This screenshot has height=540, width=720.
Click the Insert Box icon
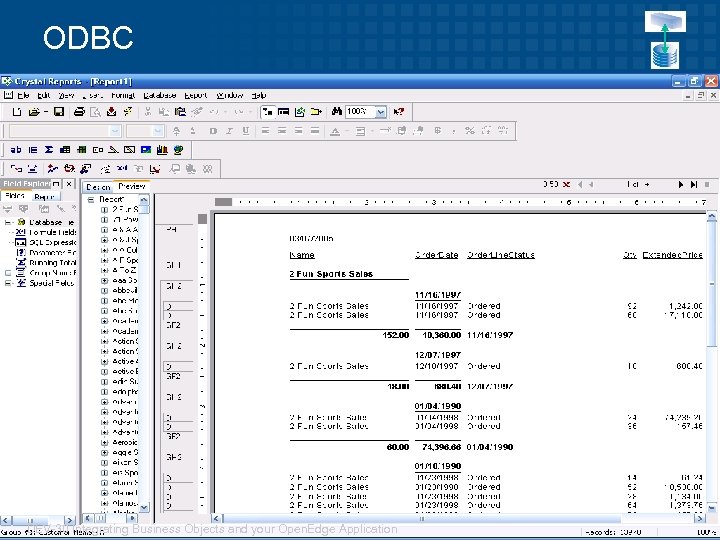129,150
